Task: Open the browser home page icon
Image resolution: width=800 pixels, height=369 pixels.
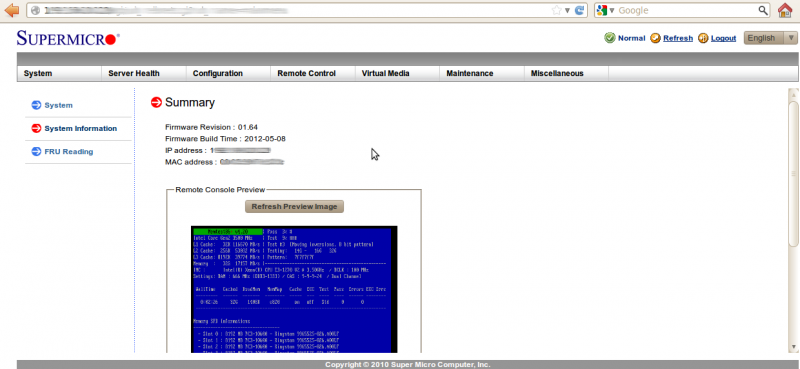Action: tap(786, 10)
